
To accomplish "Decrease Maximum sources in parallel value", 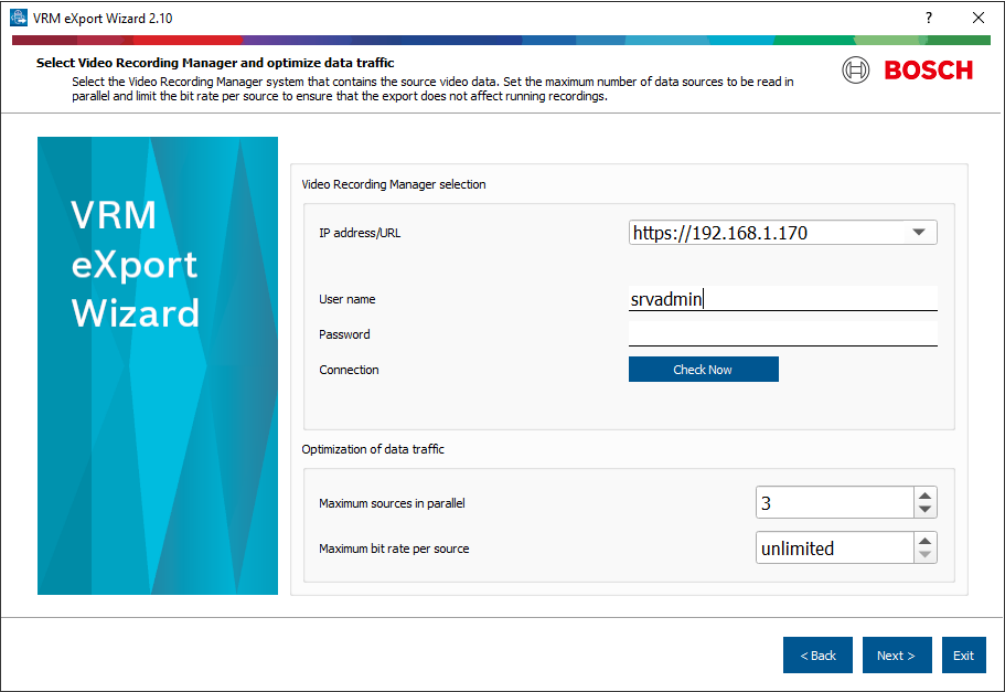I will [x=925, y=509].
